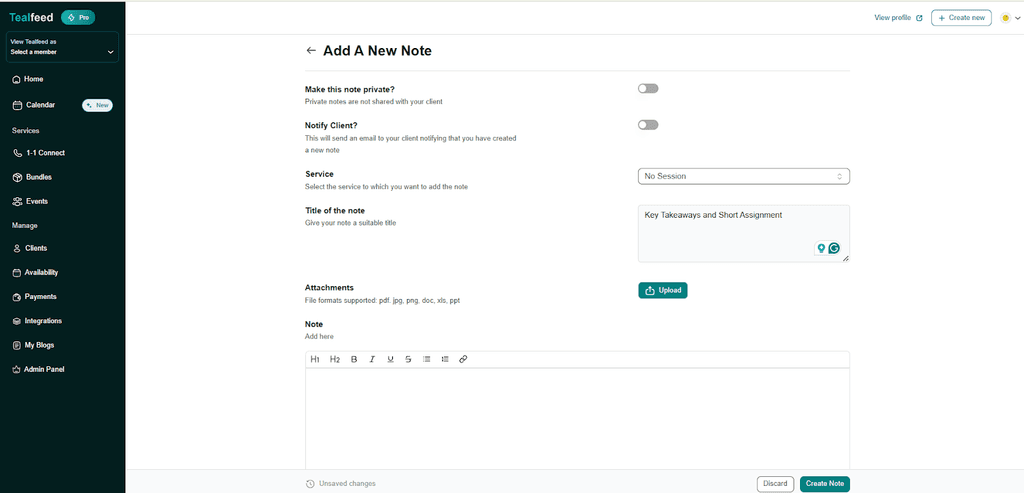1024x493 pixels.
Task: Toggle bold formatting in note editor
Action: [354, 359]
